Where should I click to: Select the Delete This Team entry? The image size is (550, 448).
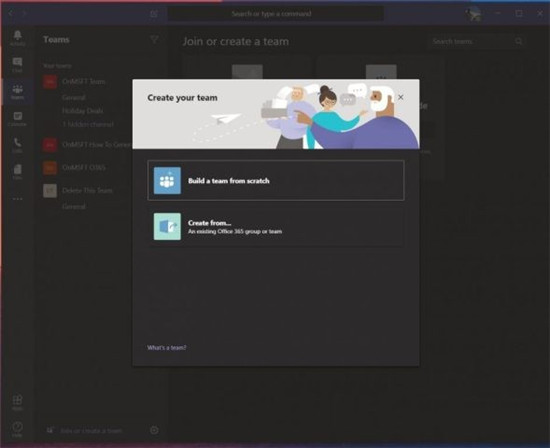pyautogui.click(x=87, y=190)
